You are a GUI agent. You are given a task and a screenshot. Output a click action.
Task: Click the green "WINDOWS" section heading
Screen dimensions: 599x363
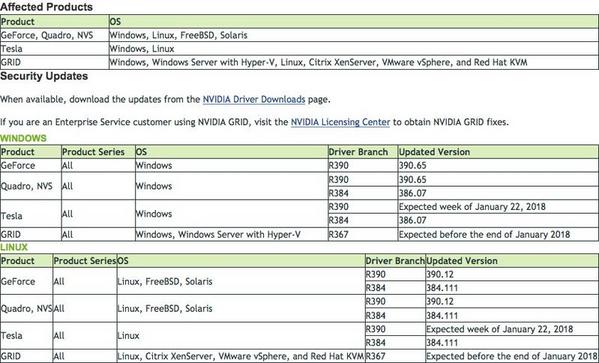pos(23,138)
